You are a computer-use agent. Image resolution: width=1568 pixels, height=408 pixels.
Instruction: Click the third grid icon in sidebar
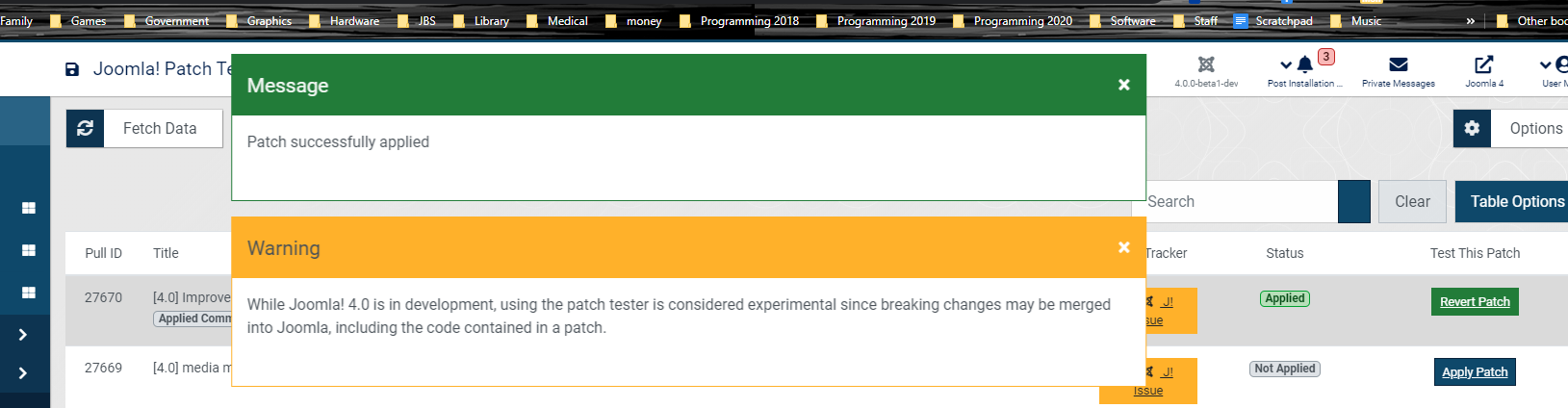tap(28, 293)
